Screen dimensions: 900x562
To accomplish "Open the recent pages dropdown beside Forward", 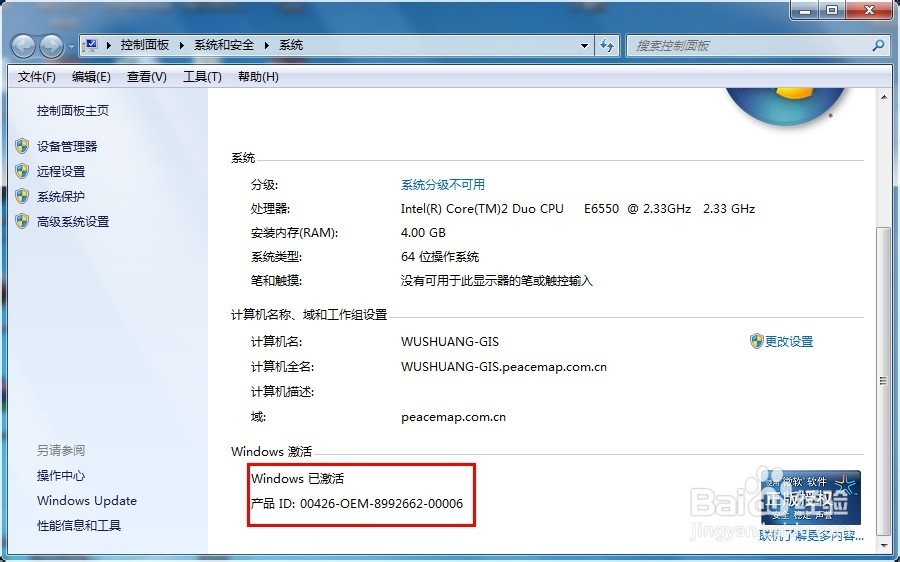I will [x=71, y=46].
